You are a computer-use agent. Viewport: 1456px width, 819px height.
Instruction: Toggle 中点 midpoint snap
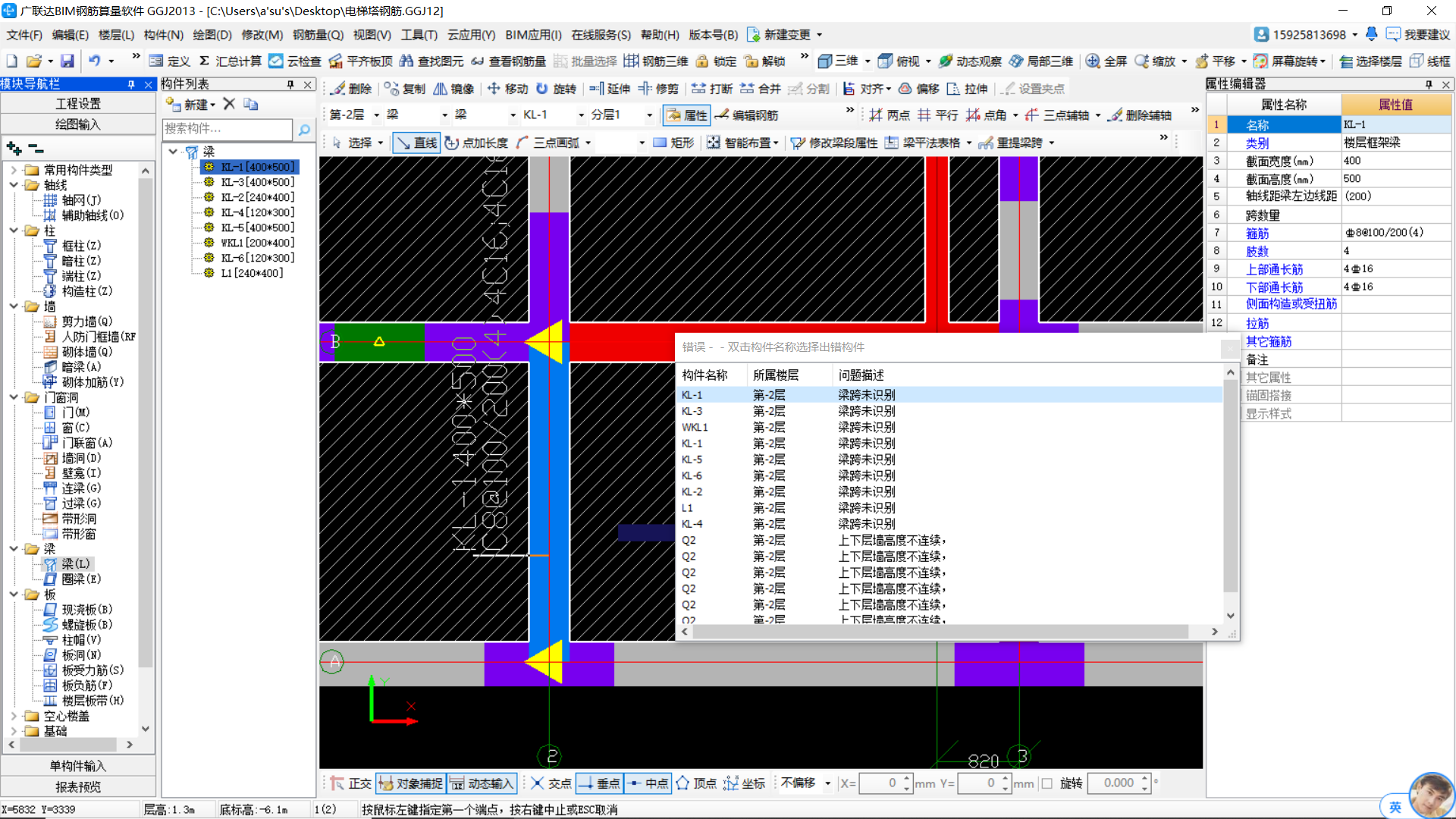pos(648,783)
